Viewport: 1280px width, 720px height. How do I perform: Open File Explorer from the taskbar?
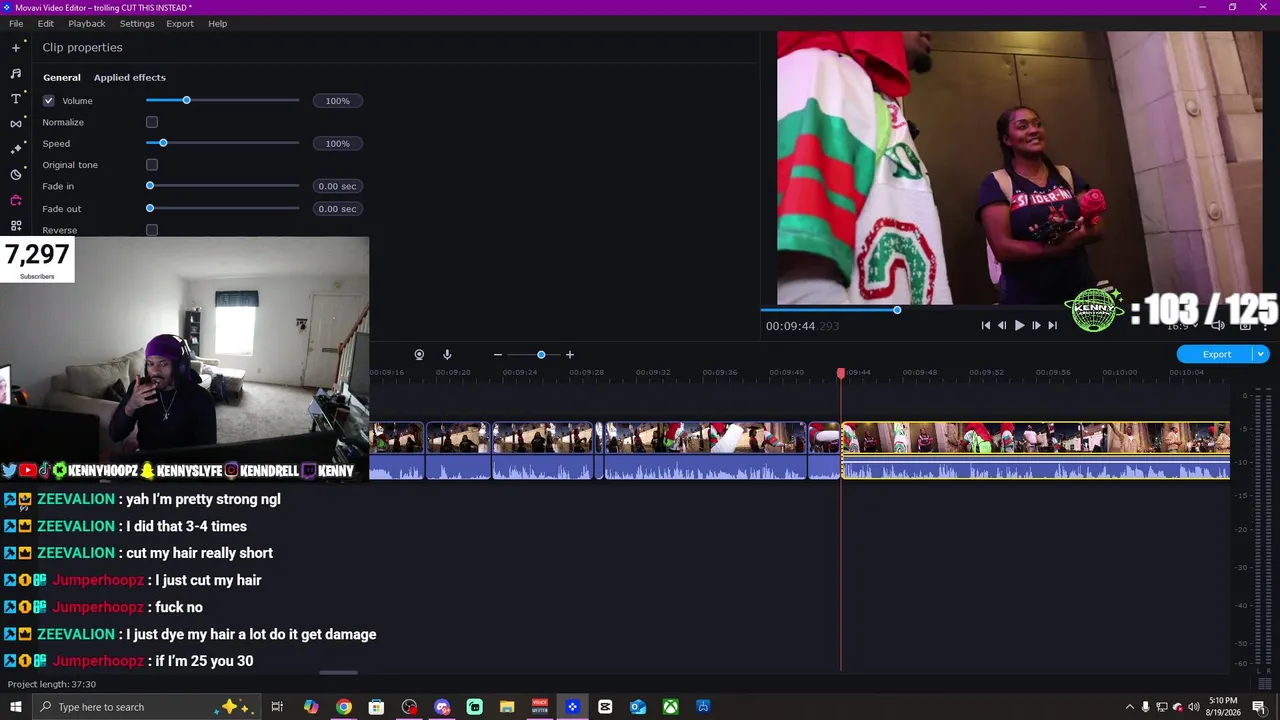click(x=507, y=707)
